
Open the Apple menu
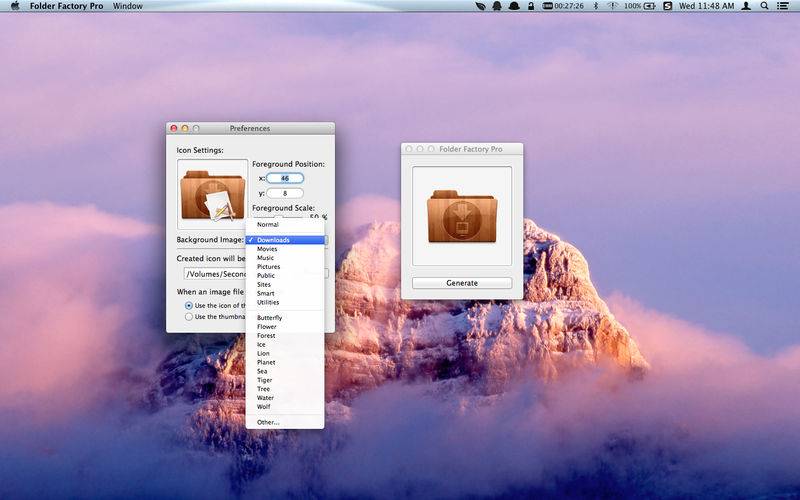pos(15,6)
